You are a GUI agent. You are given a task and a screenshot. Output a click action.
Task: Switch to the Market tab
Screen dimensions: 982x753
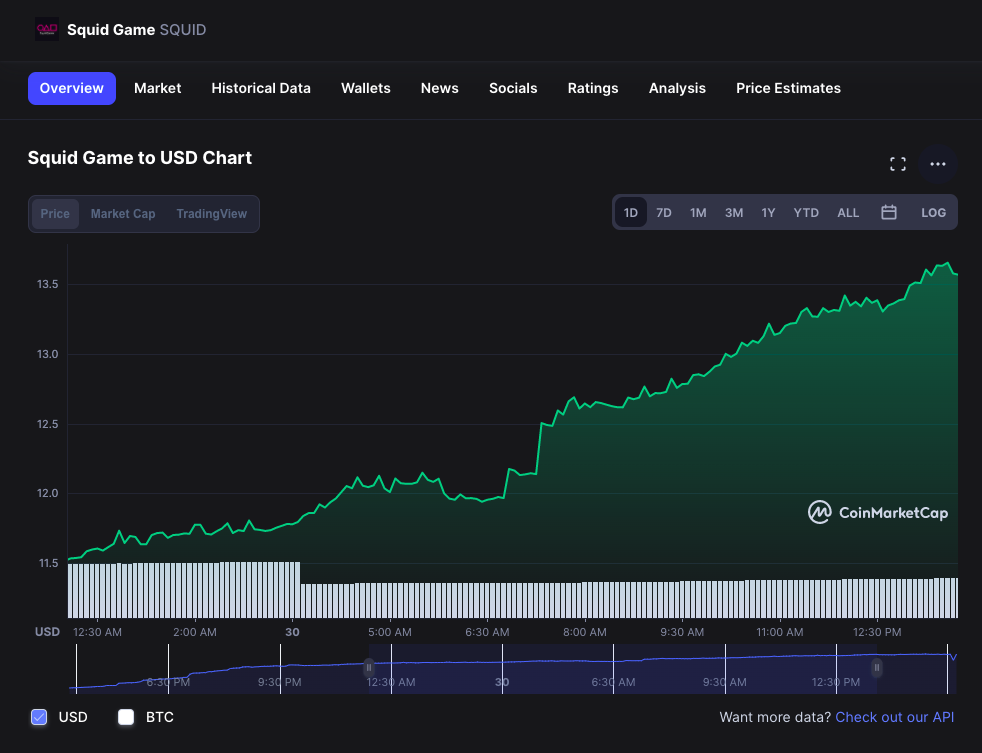point(157,88)
